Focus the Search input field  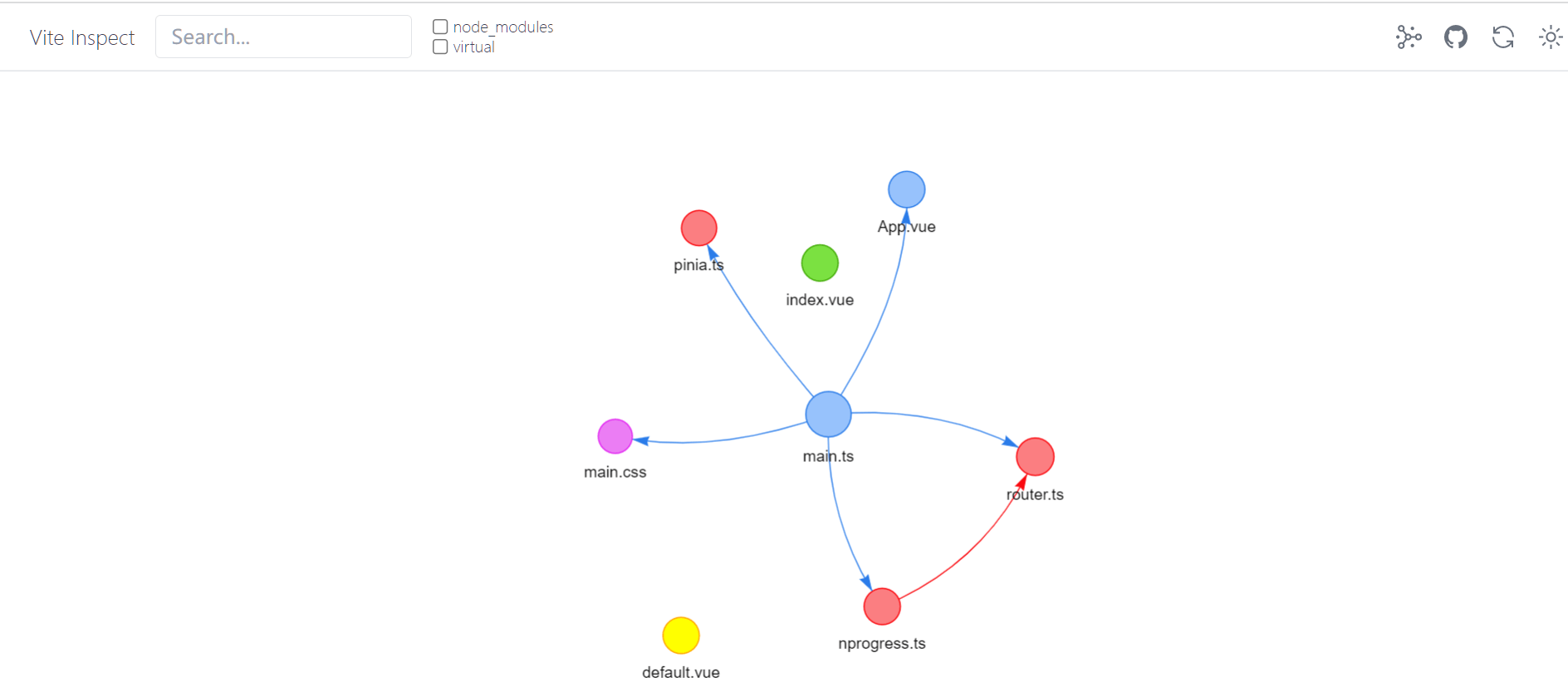pyautogui.click(x=283, y=37)
